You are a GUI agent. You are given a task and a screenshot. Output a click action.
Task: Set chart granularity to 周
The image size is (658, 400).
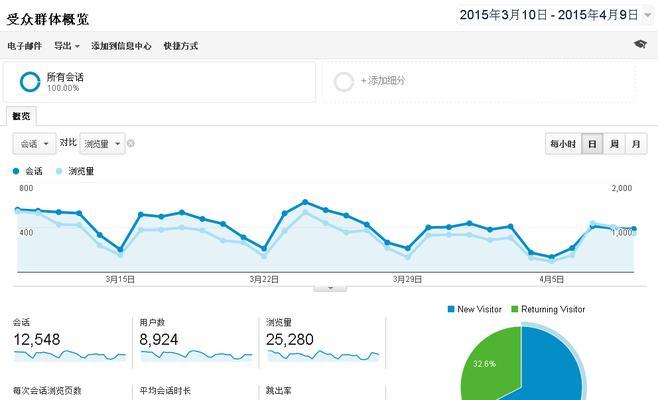coord(614,144)
